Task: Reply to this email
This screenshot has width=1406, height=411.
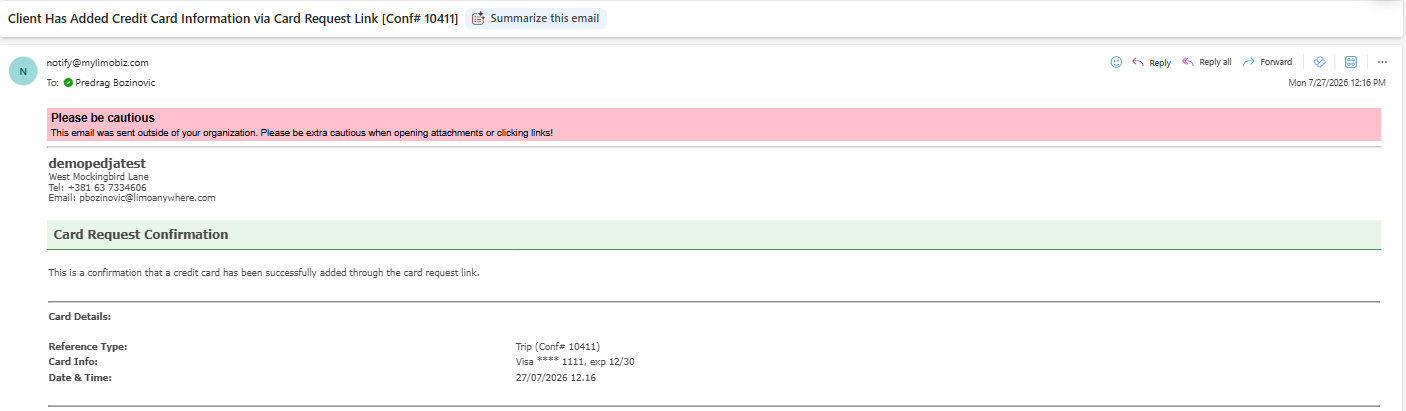Action: click(1151, 62)
